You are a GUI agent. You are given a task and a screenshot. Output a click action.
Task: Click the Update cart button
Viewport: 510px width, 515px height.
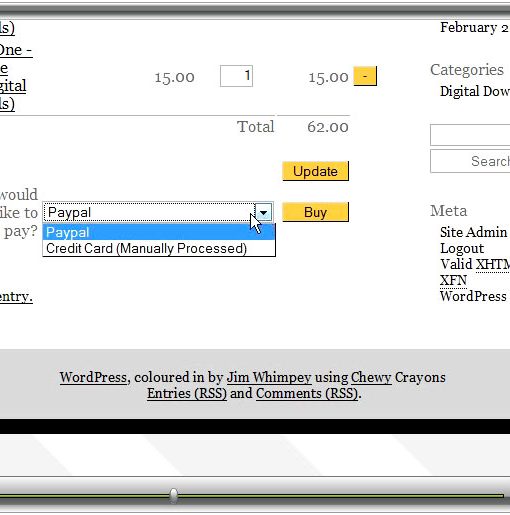coord(315,171)
